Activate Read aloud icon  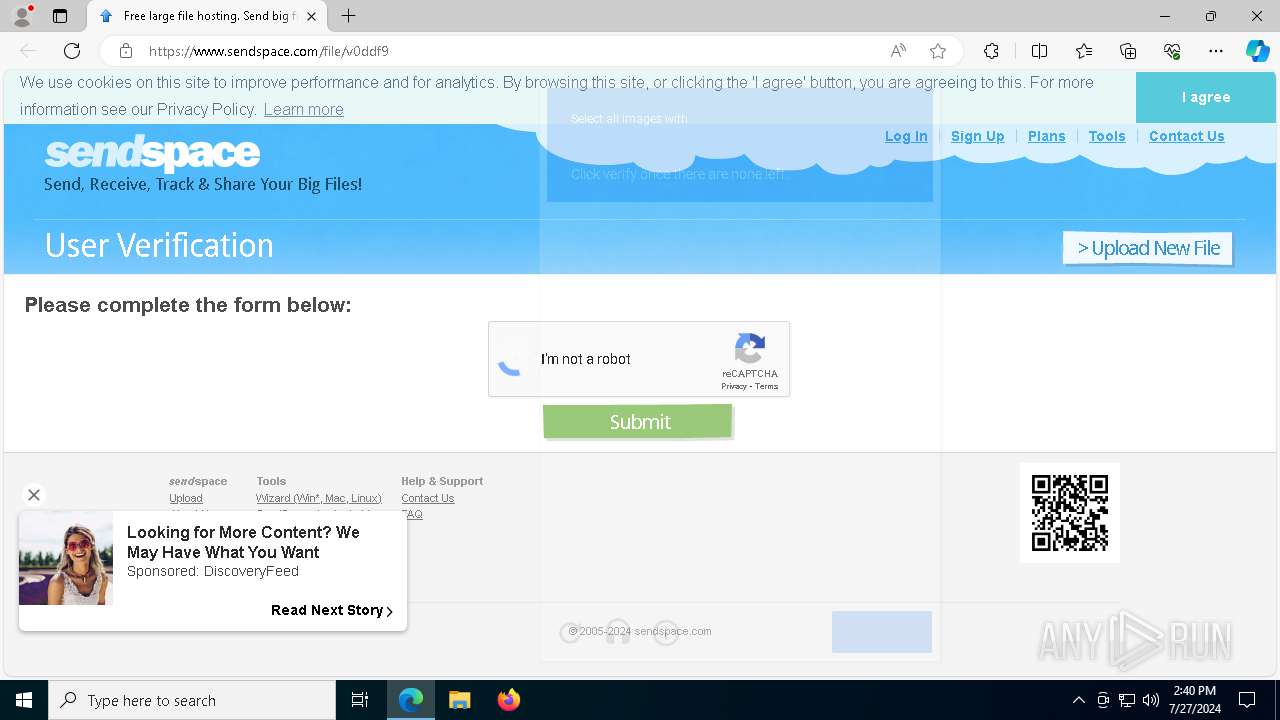[x=898, y=51]
